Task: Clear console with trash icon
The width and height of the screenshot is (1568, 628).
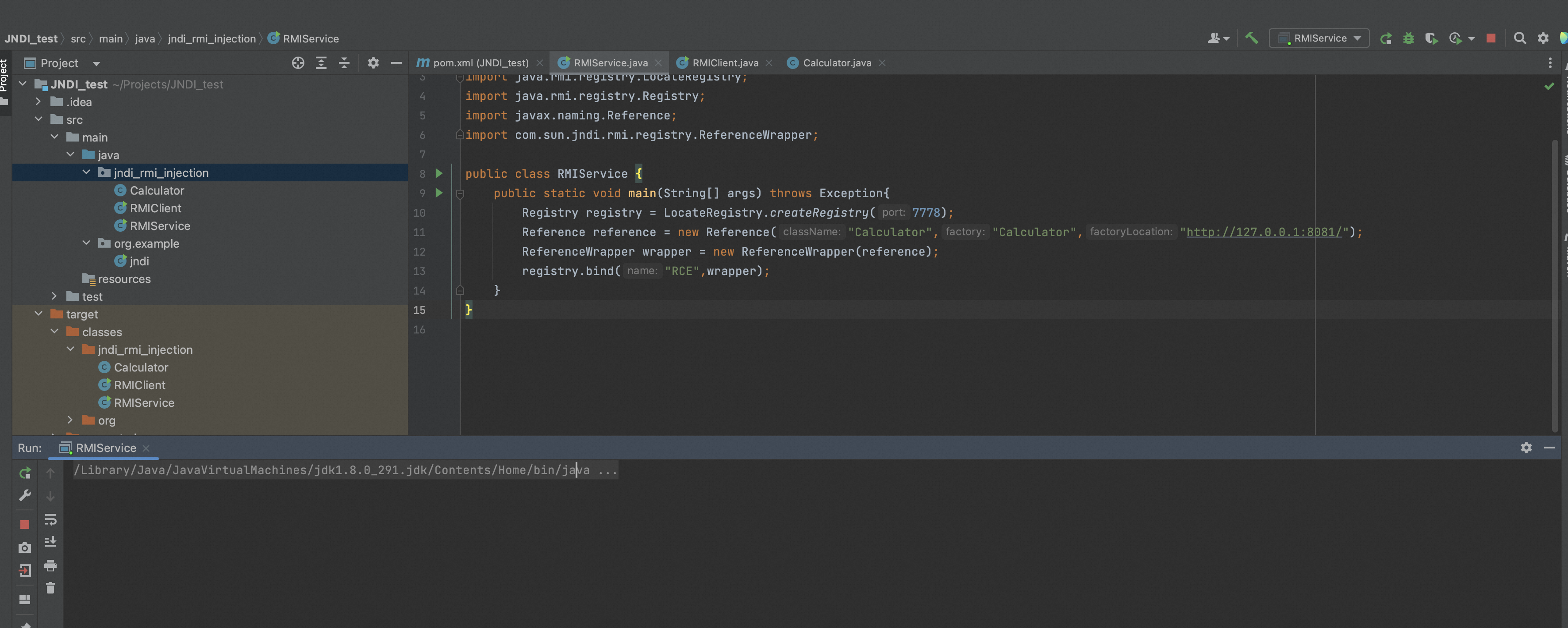Action: tap(50, 588)
